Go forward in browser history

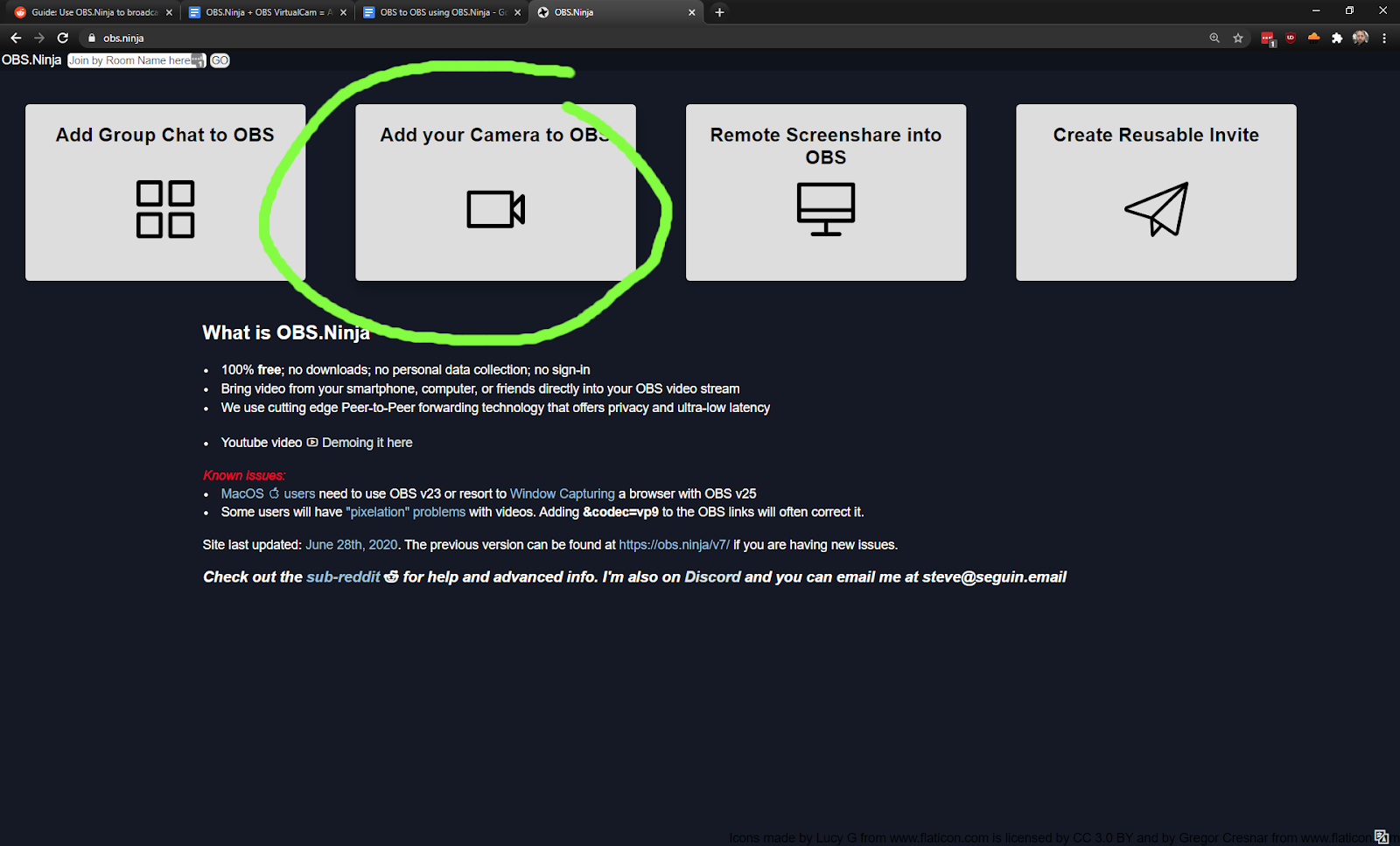coord(39,38)
